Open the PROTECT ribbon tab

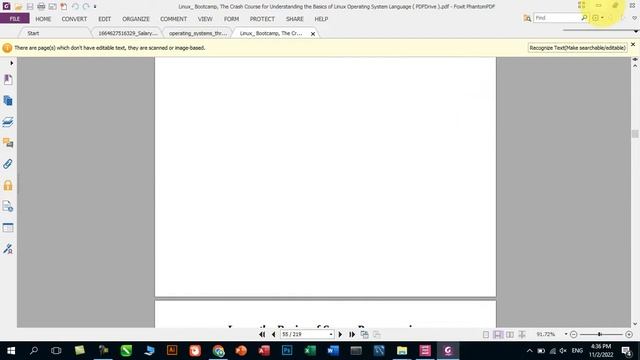pyautogui.click(x=262, y=19)
